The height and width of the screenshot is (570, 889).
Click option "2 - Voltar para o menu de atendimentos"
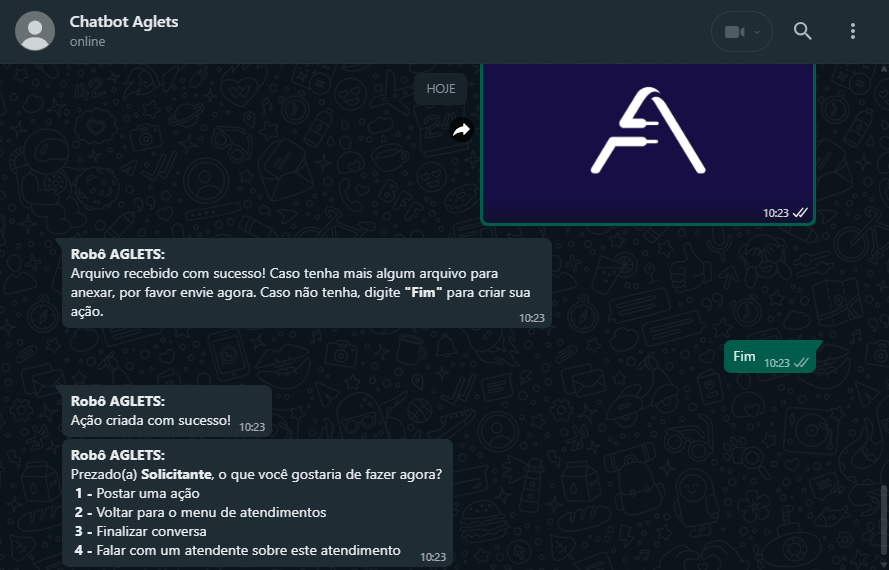pyautogui.click(x=200, y=512)
